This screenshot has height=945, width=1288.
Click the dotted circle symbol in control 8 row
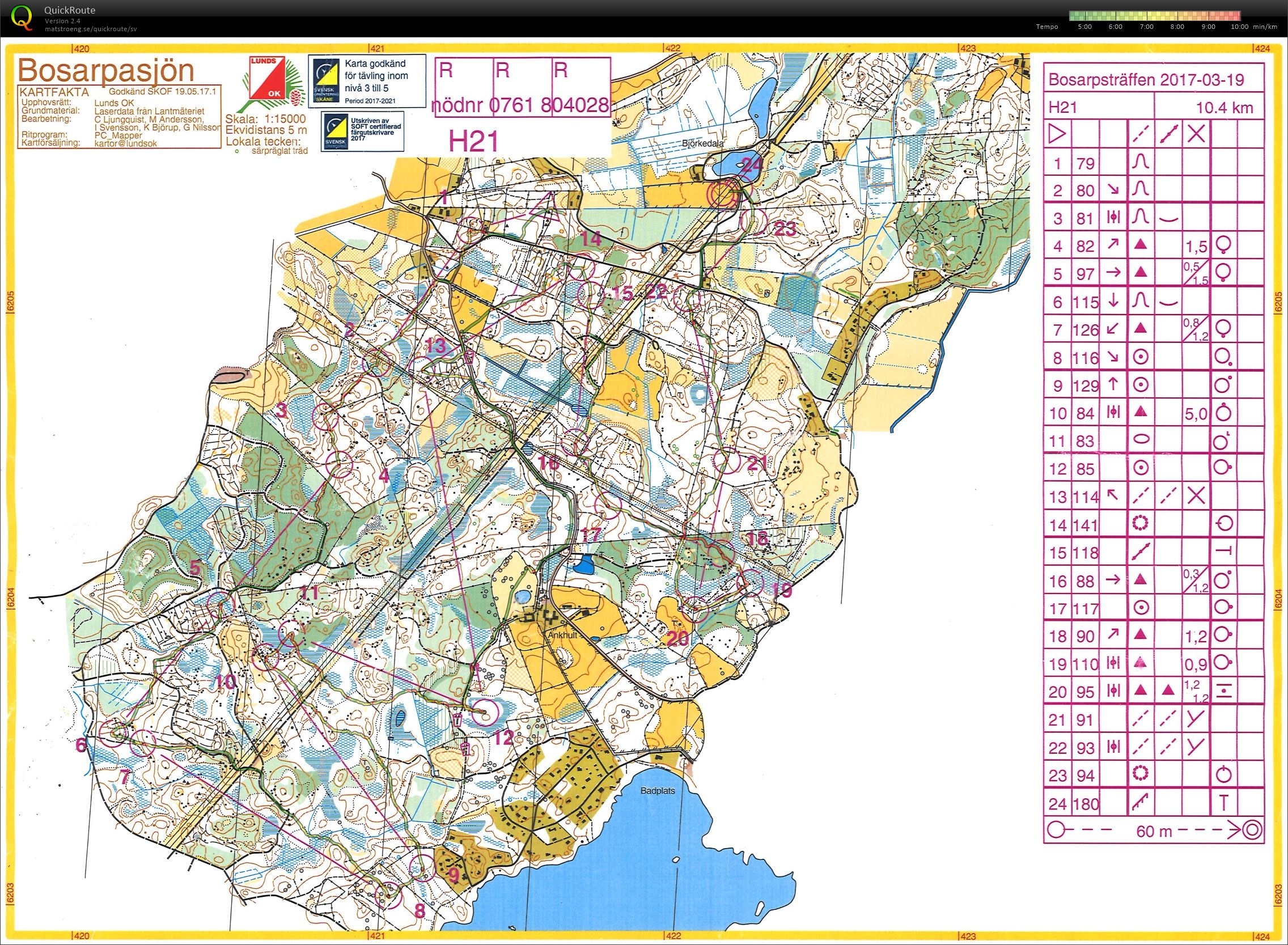coord(1141,357)
